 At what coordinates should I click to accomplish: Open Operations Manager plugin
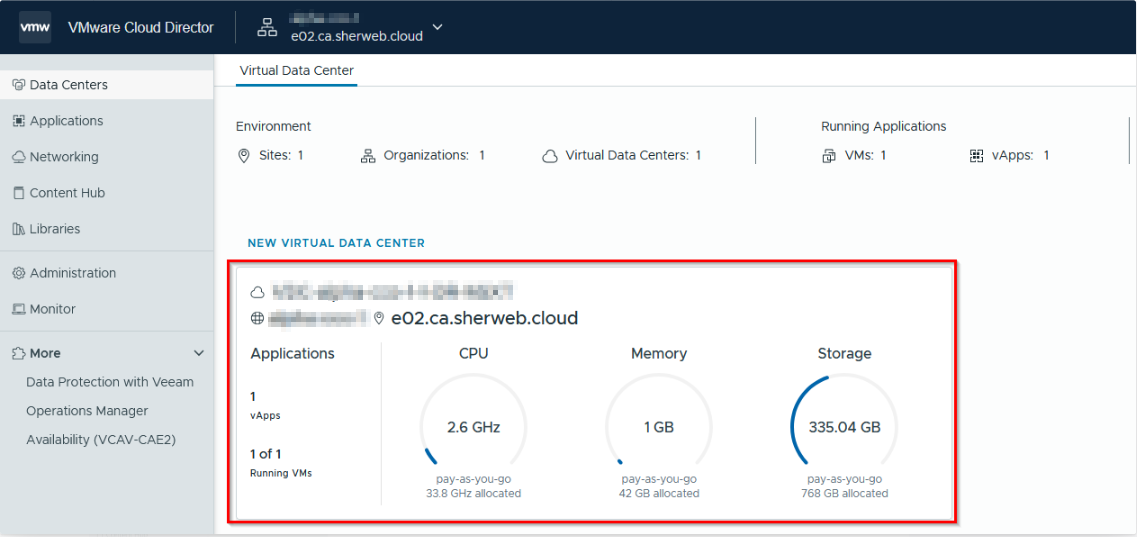pyautogui.click(x=87, y=411)
